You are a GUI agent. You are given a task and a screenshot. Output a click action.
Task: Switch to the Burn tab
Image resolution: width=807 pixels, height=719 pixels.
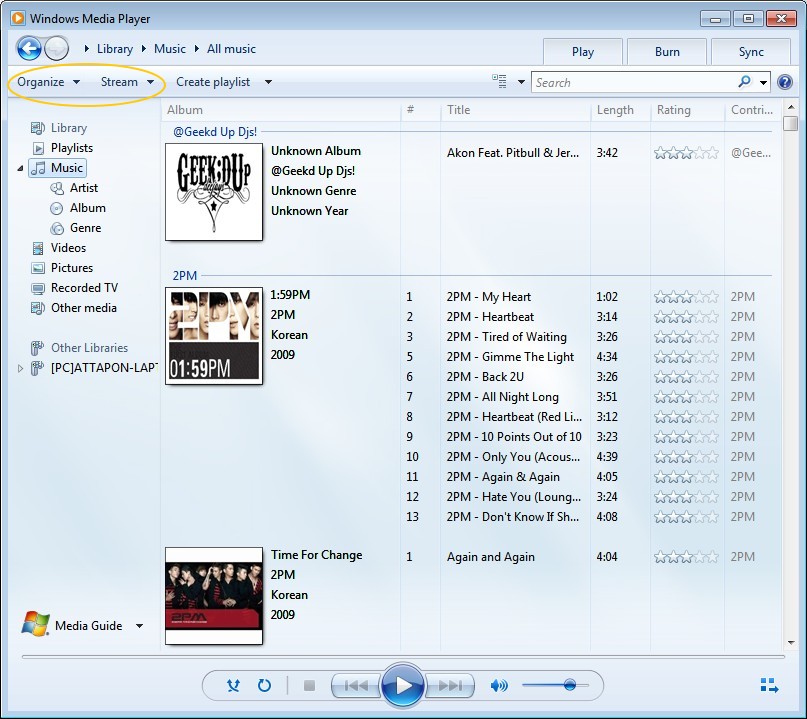(667, 51)
